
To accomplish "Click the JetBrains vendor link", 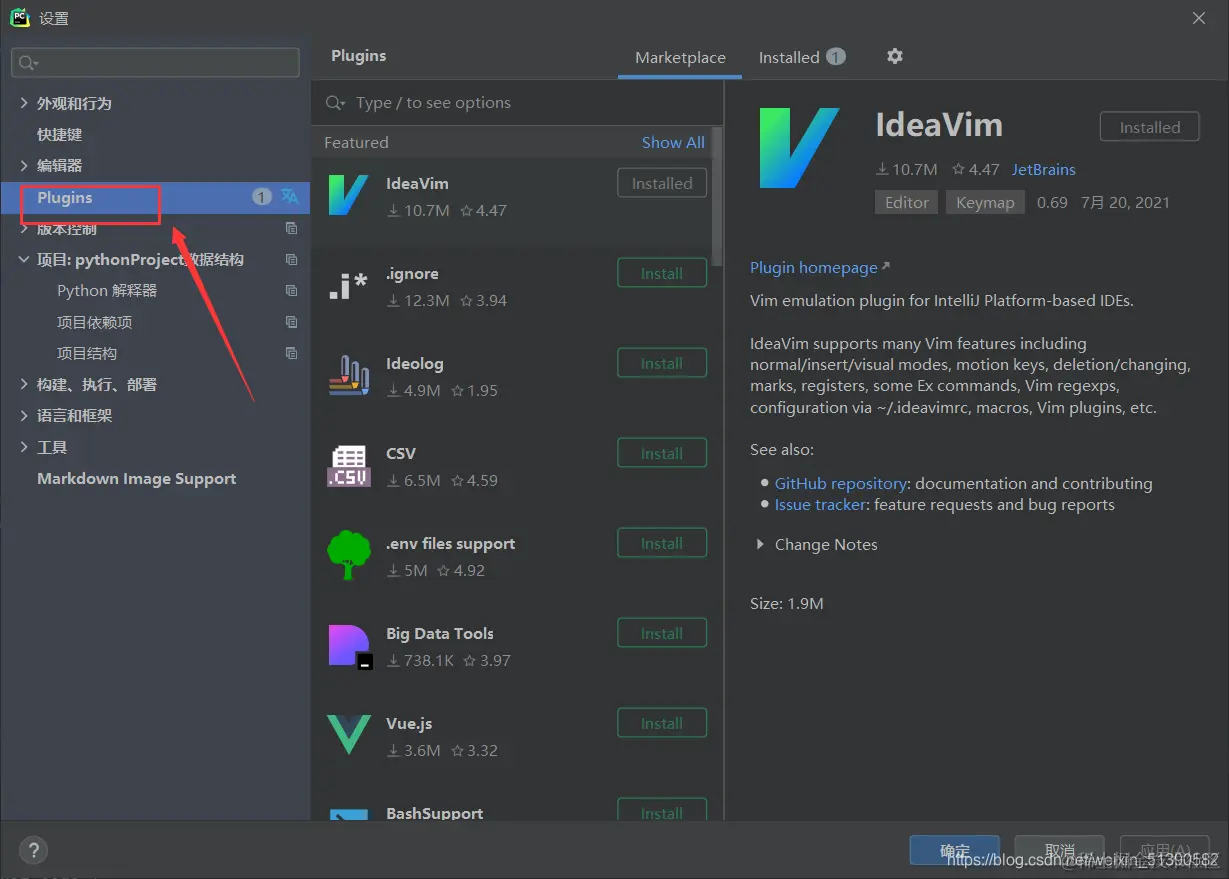I will pos(1043,169).
